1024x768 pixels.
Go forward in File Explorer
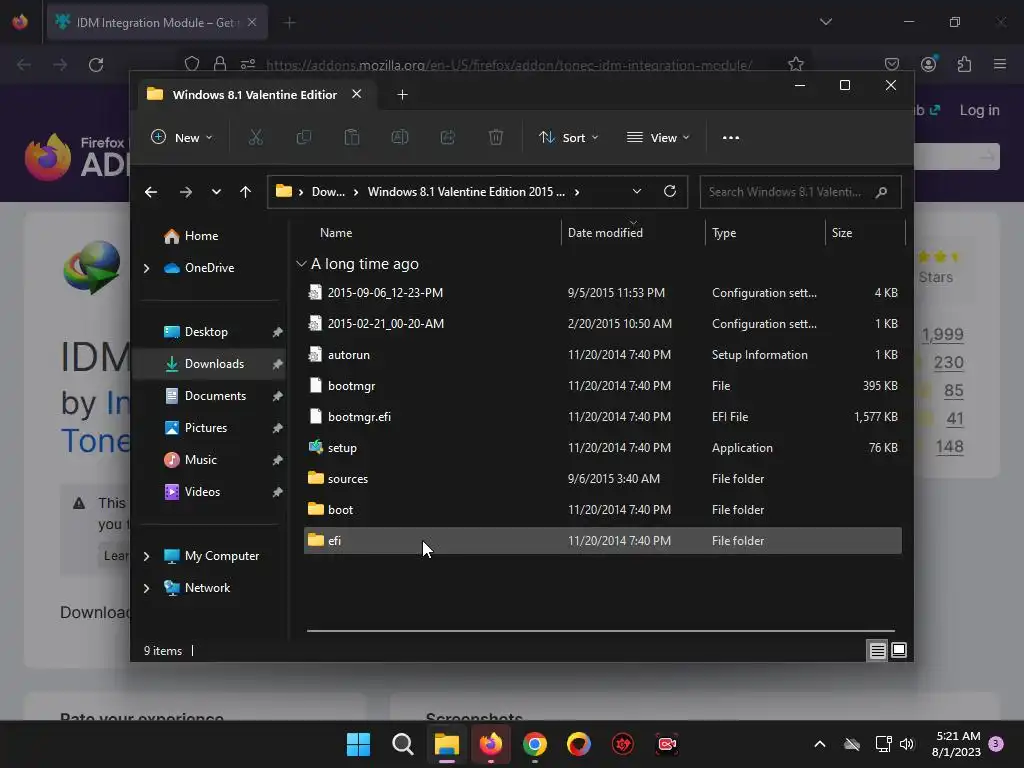185,192
